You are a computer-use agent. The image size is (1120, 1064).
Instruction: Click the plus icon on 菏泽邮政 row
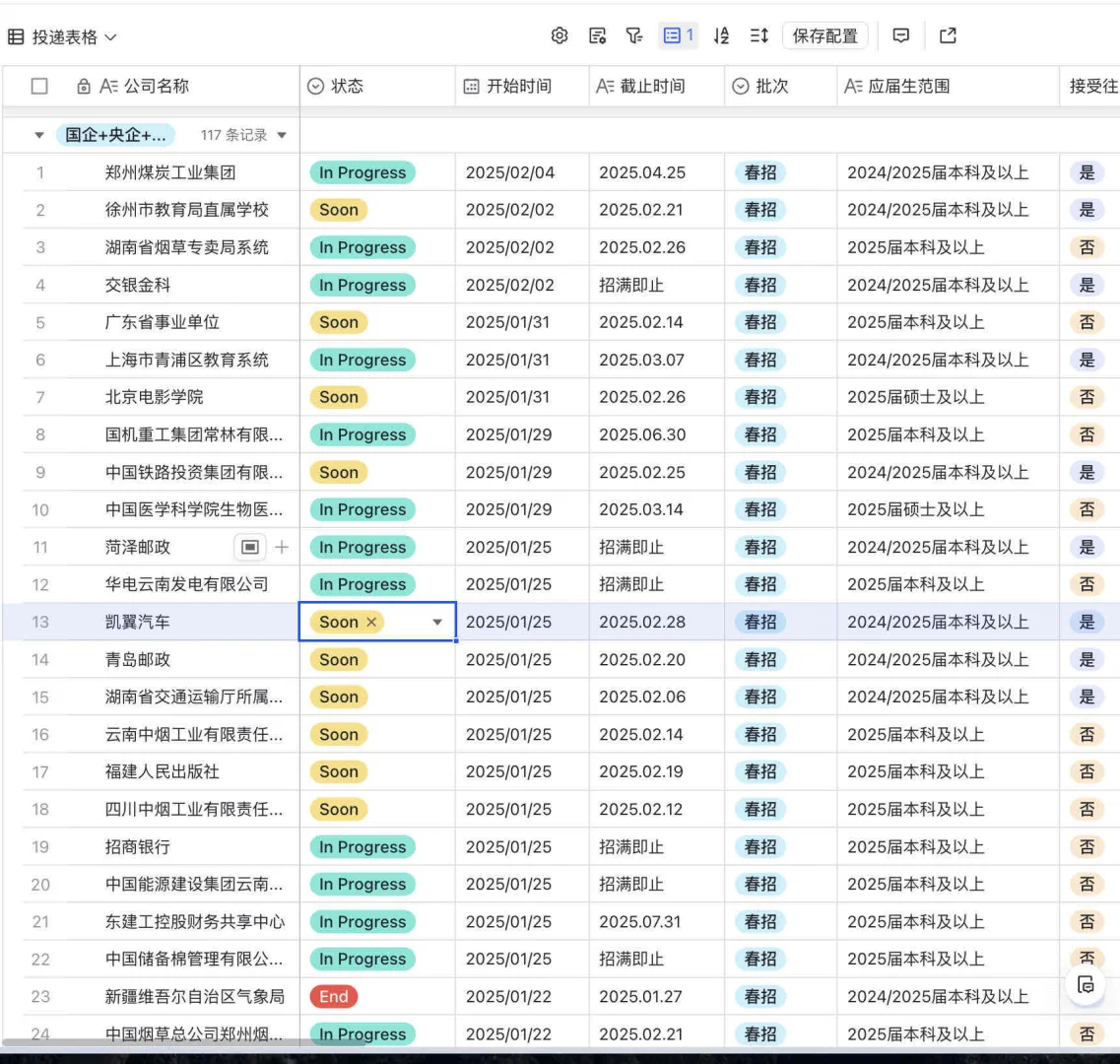pyautogui.click(x=282, y=548)
